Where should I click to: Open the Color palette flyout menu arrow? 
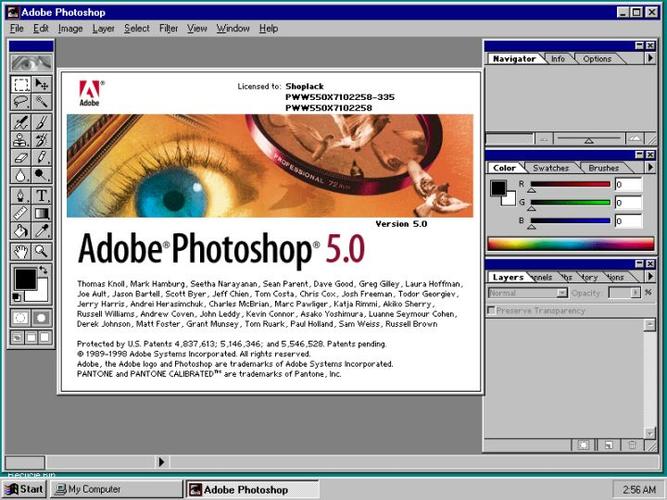(650, 167)
